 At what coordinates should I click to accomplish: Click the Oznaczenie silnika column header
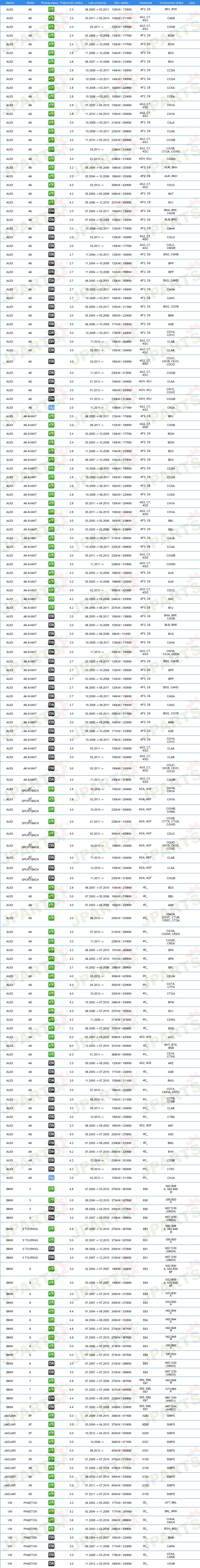click(171, 3)
